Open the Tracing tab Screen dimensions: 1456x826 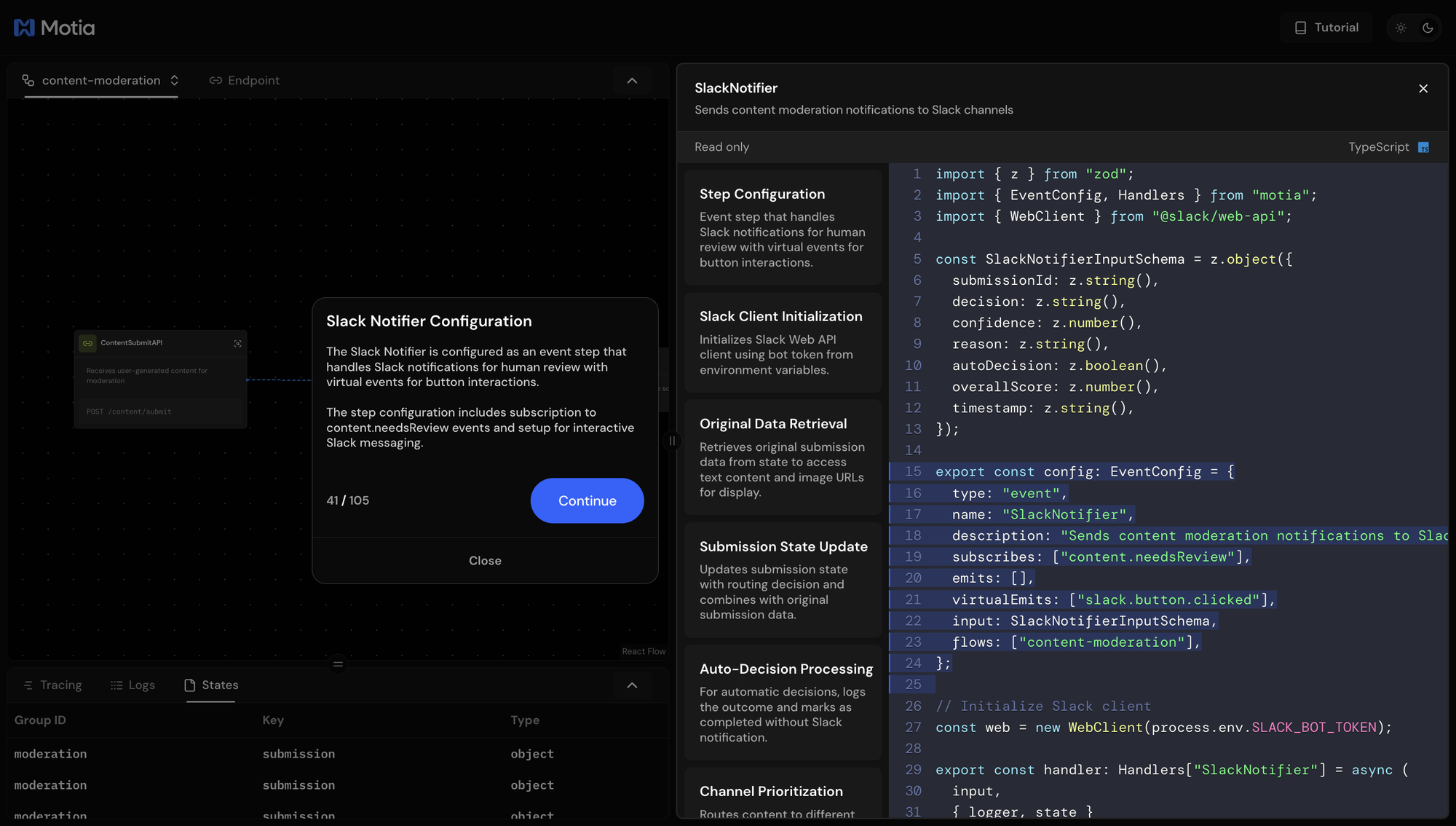(52, 685)
